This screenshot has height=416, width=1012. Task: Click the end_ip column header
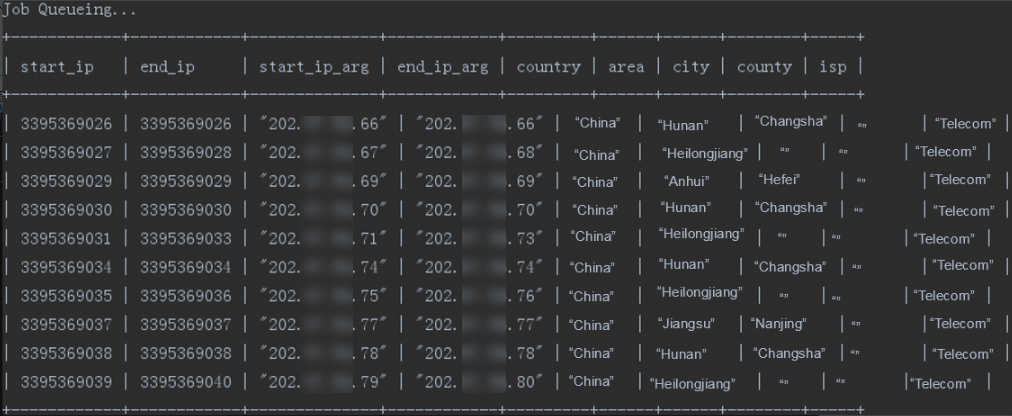[x=167, y=67]
